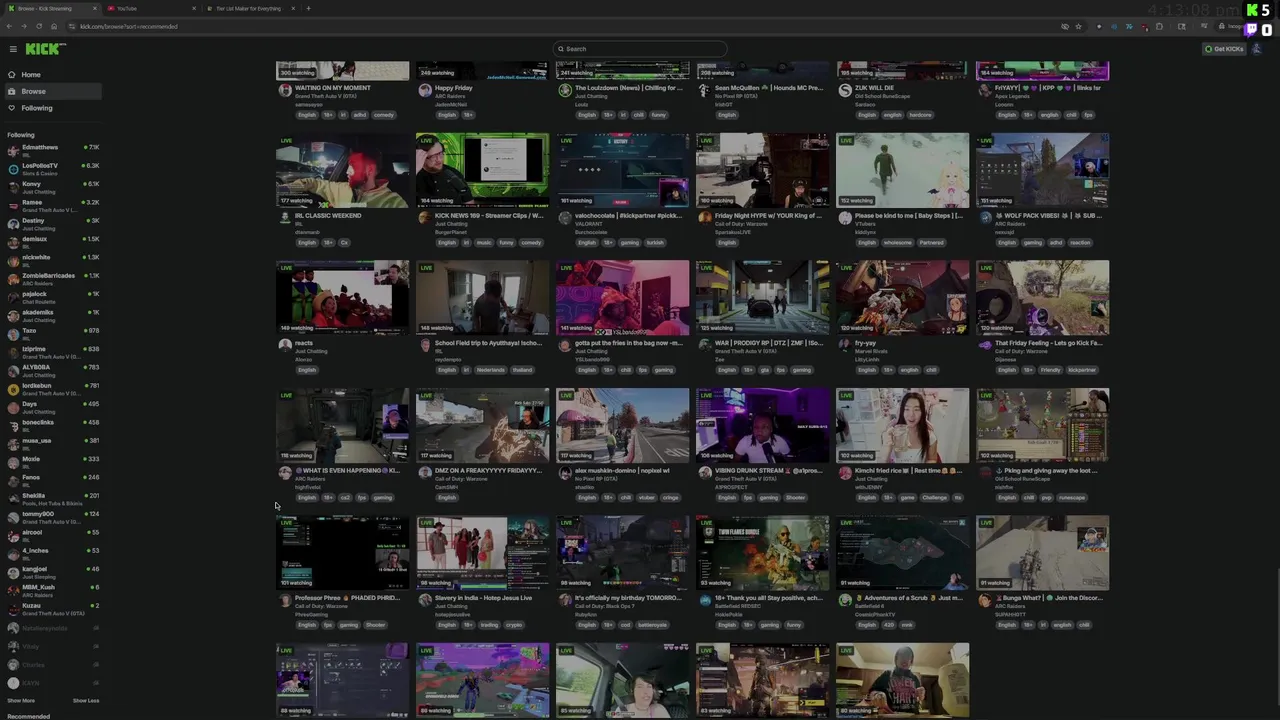The width and height of the screenshot is (1280, 720).
Task: Click comedy tag under WAITING ON MY MOMENT
Action: point(384,115)
